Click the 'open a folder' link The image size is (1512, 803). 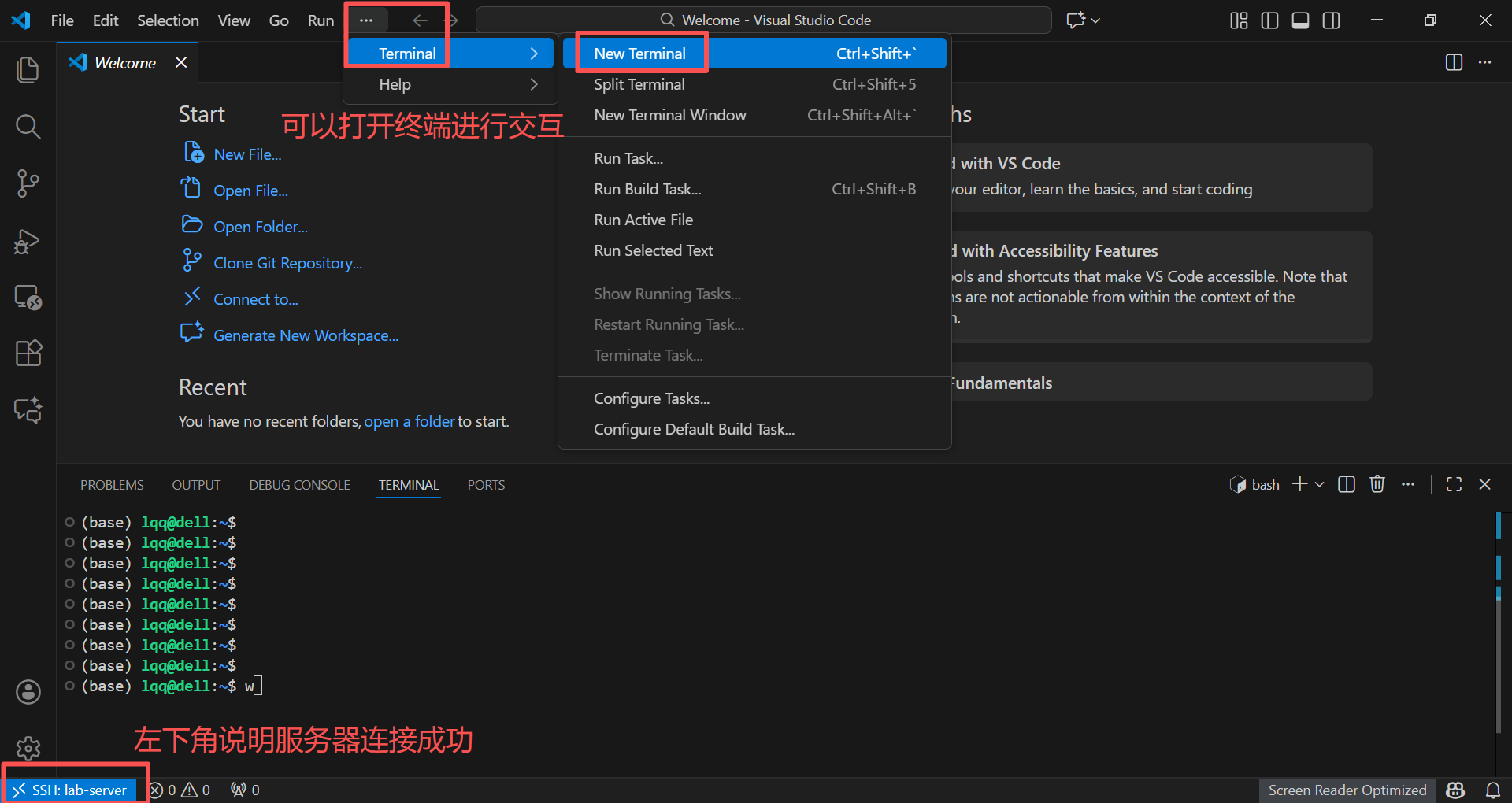click(x=409, y=421)
